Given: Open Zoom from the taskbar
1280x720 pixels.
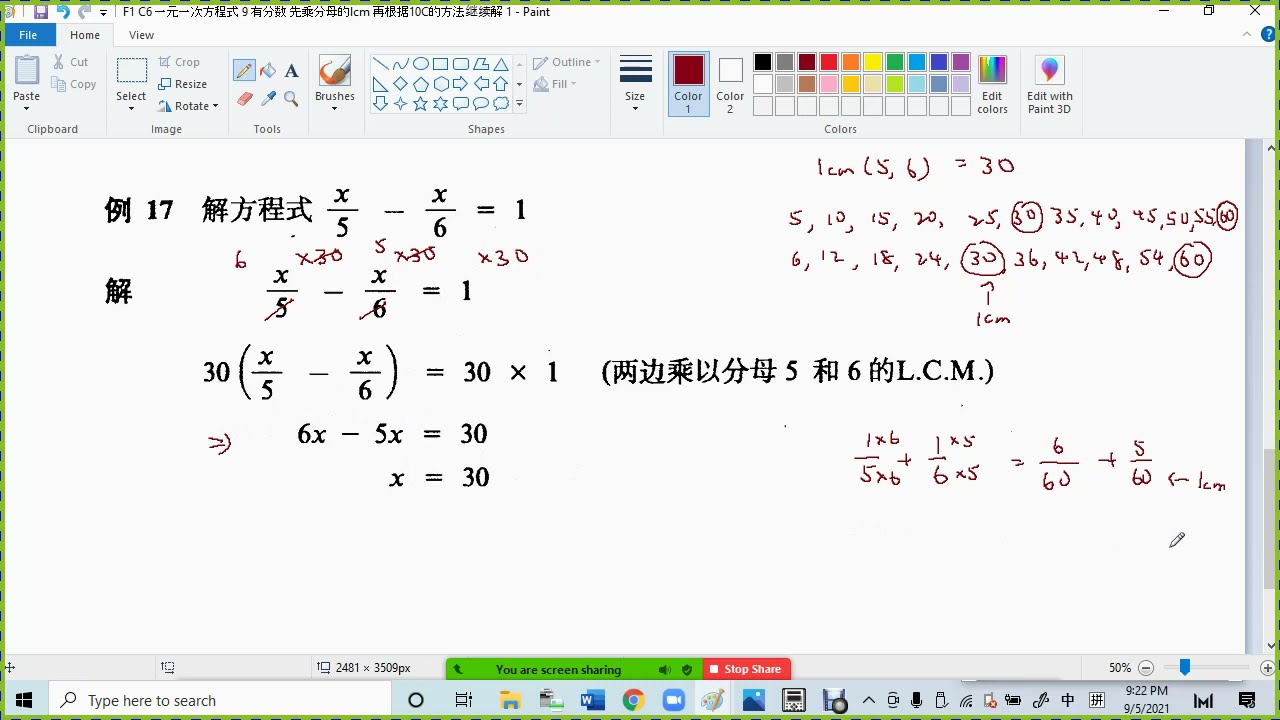Looking at the screenshot, I should pyautogui.click(x=673, y=700).
